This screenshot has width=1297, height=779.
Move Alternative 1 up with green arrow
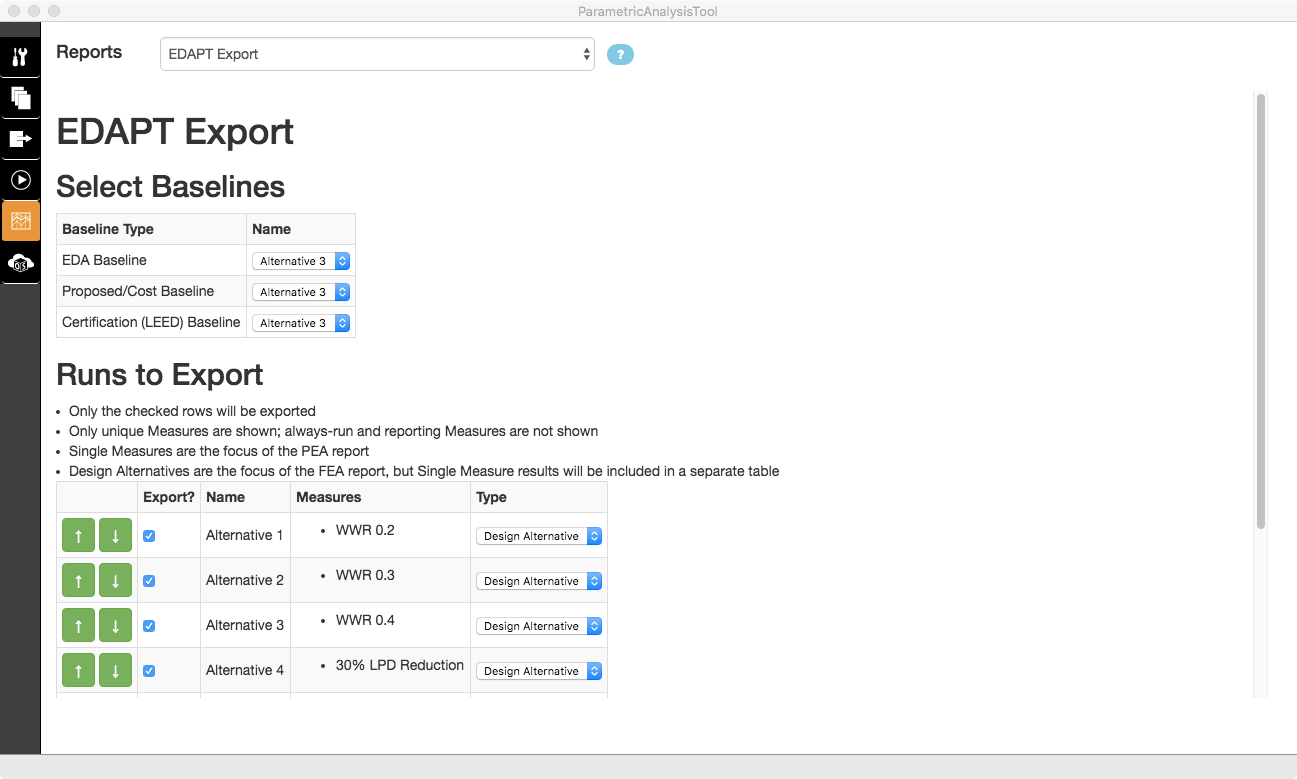pyautogui.click(x=78, y=535)
